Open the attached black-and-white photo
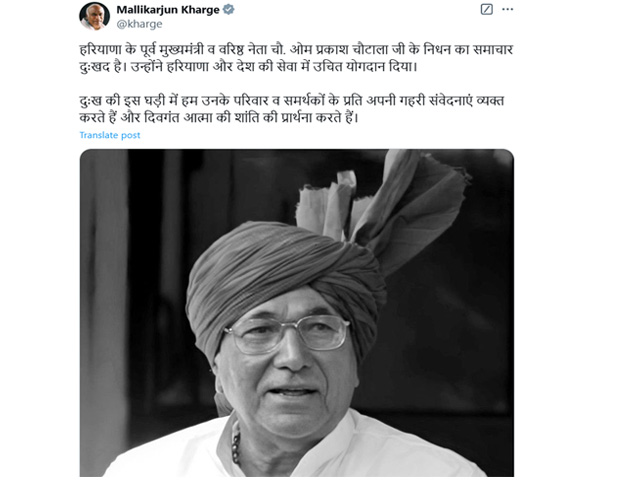Image resolution: width=640 pixels, height=480 pixels. pyautogui.click(x=297, y=313)
